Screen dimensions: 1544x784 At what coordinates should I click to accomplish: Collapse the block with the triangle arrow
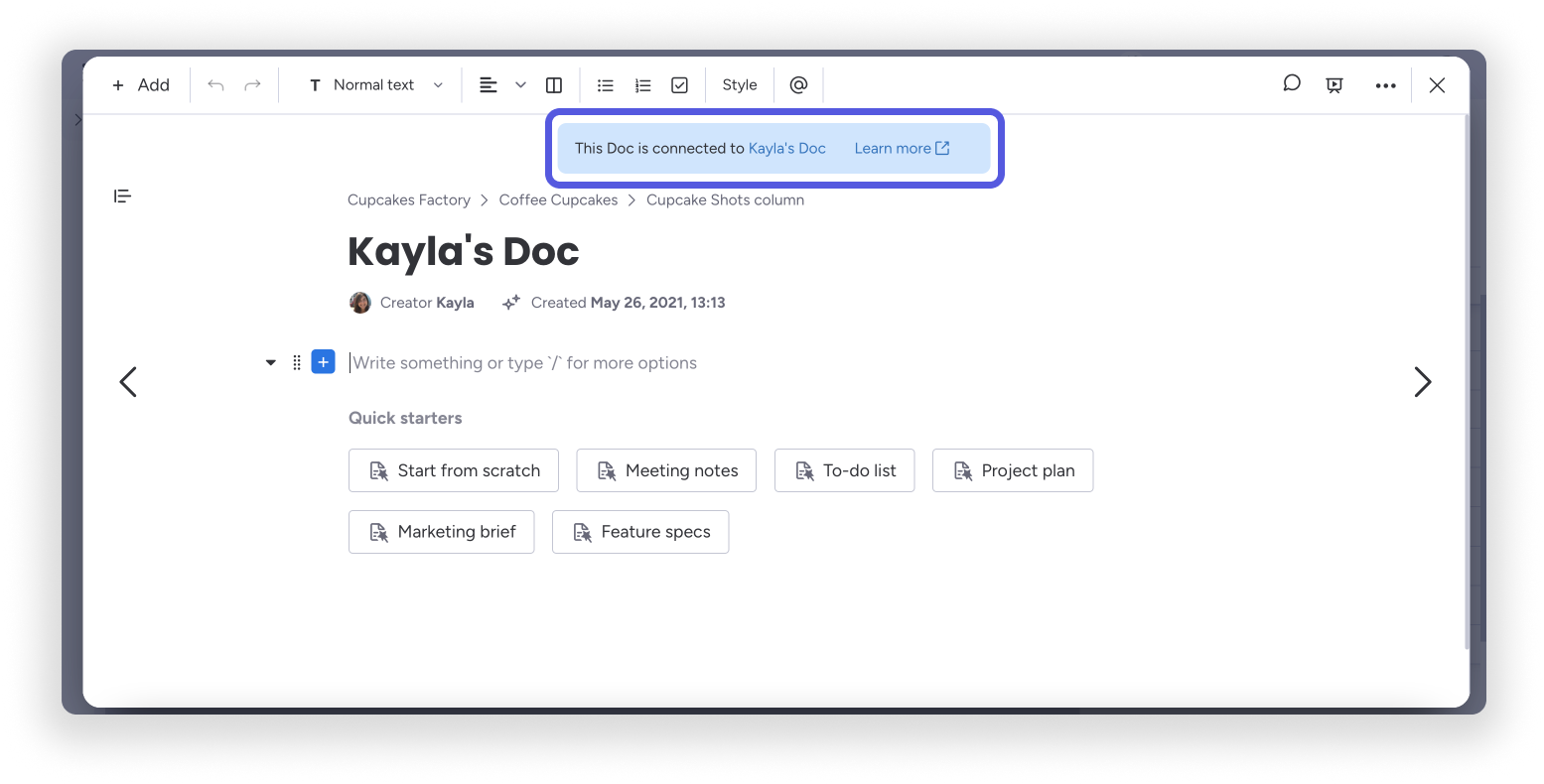point(270,363)
